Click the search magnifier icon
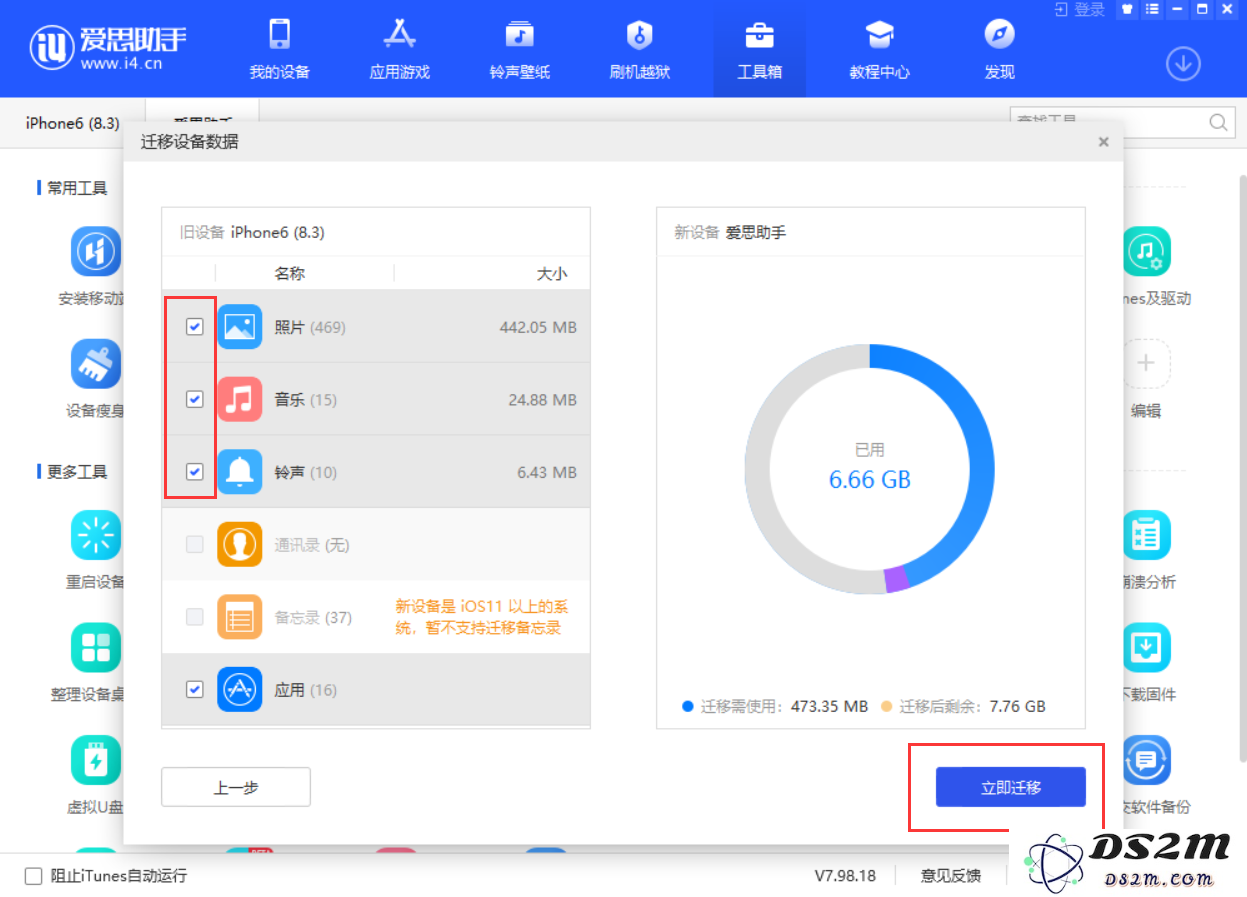The image size is (1247, 897). (1218, 123)
